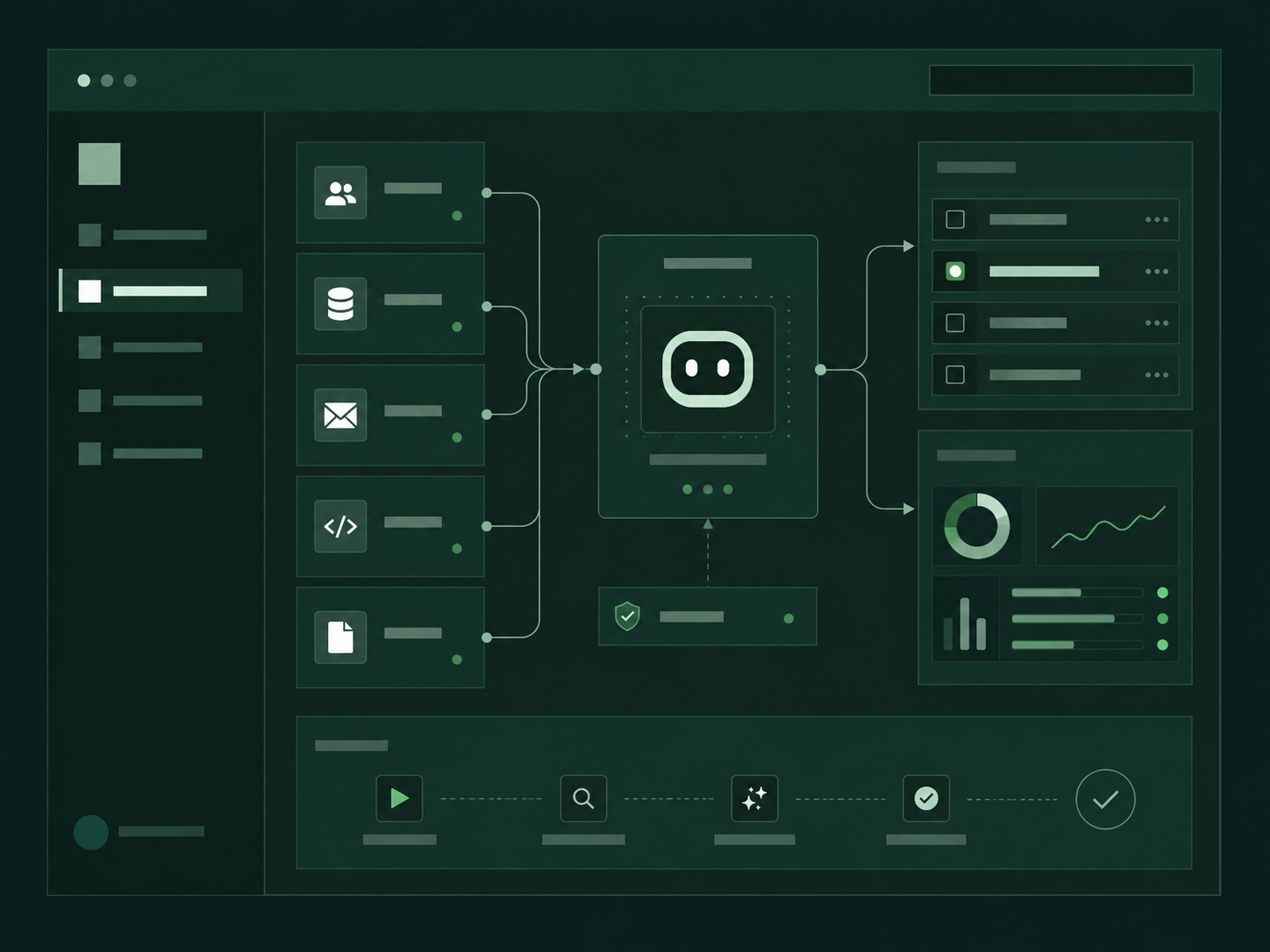Image resolution: width=1270 pixels, height=952 pixels.
Task: Check the third list row checkbox
Action: 955,323
